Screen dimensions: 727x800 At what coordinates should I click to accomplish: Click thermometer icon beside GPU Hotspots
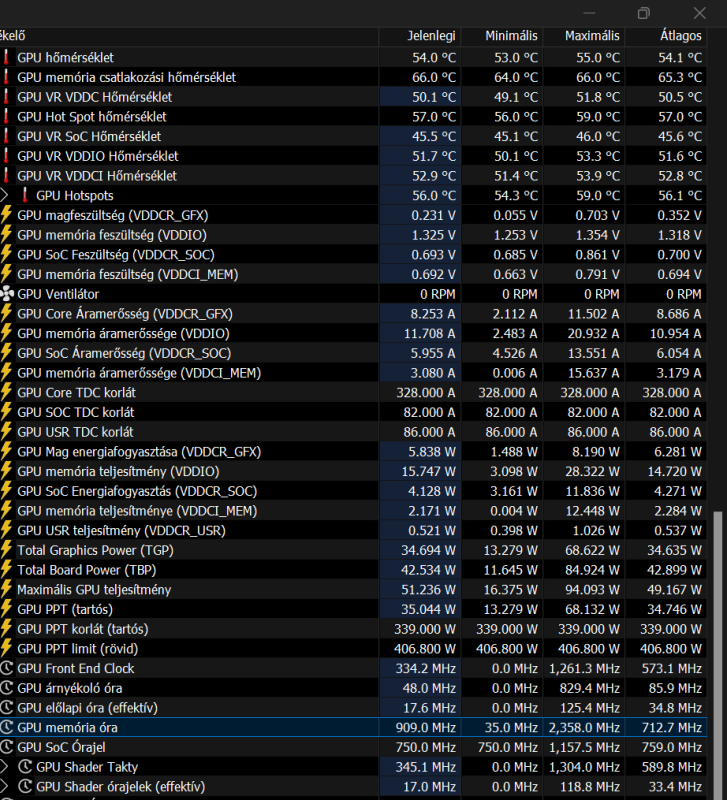24,195
